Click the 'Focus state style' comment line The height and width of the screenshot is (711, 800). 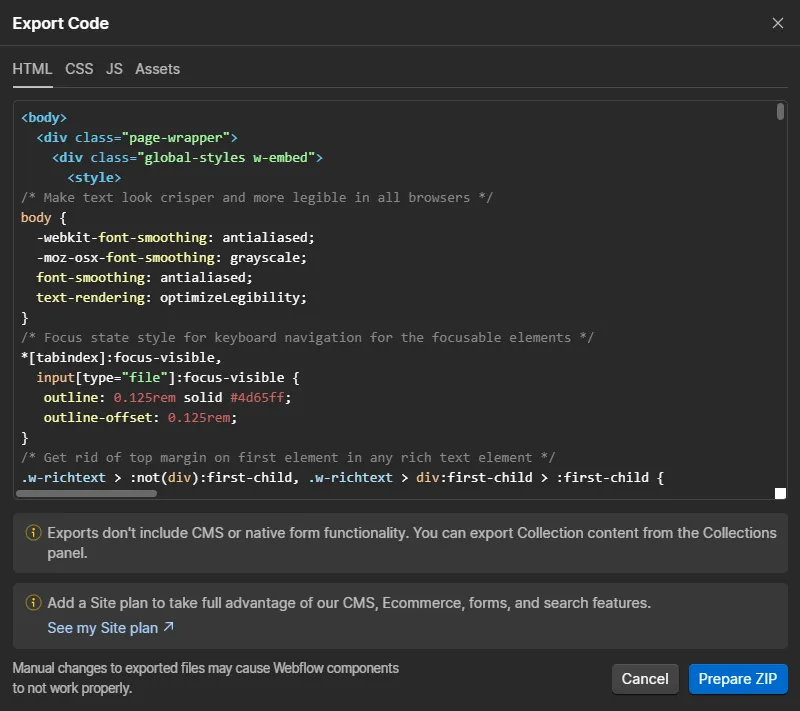[307, 338]
